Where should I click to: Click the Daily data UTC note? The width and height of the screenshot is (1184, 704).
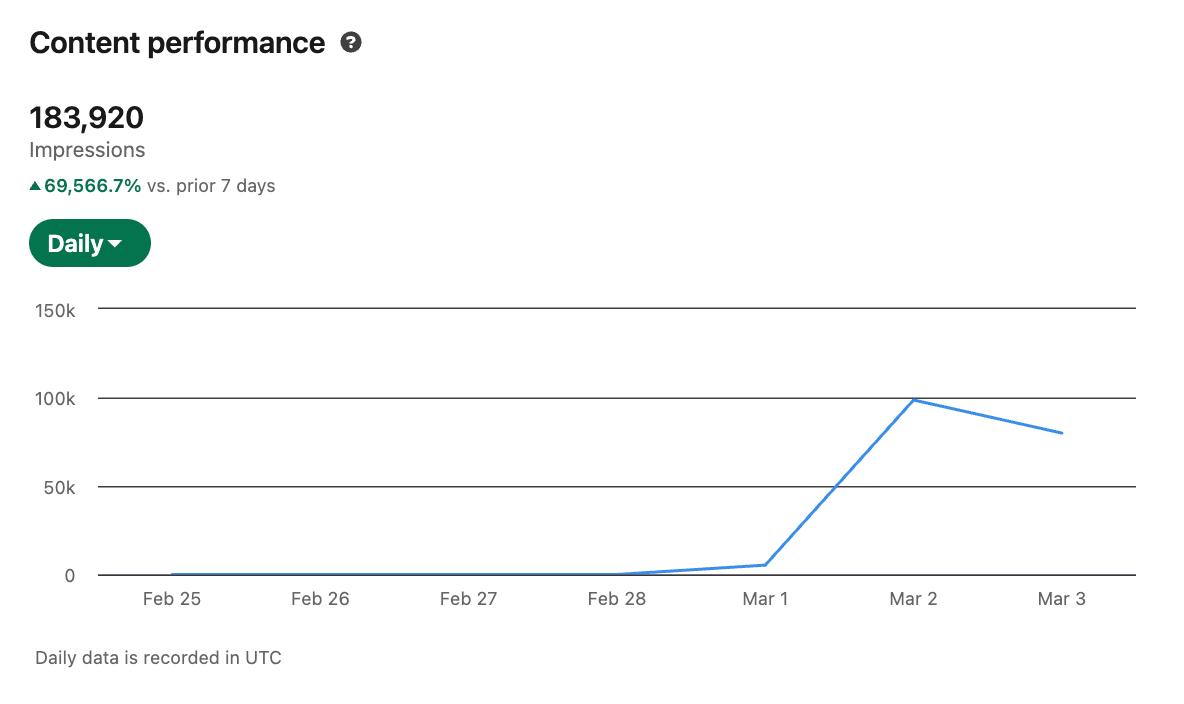(x=158, y=658)
